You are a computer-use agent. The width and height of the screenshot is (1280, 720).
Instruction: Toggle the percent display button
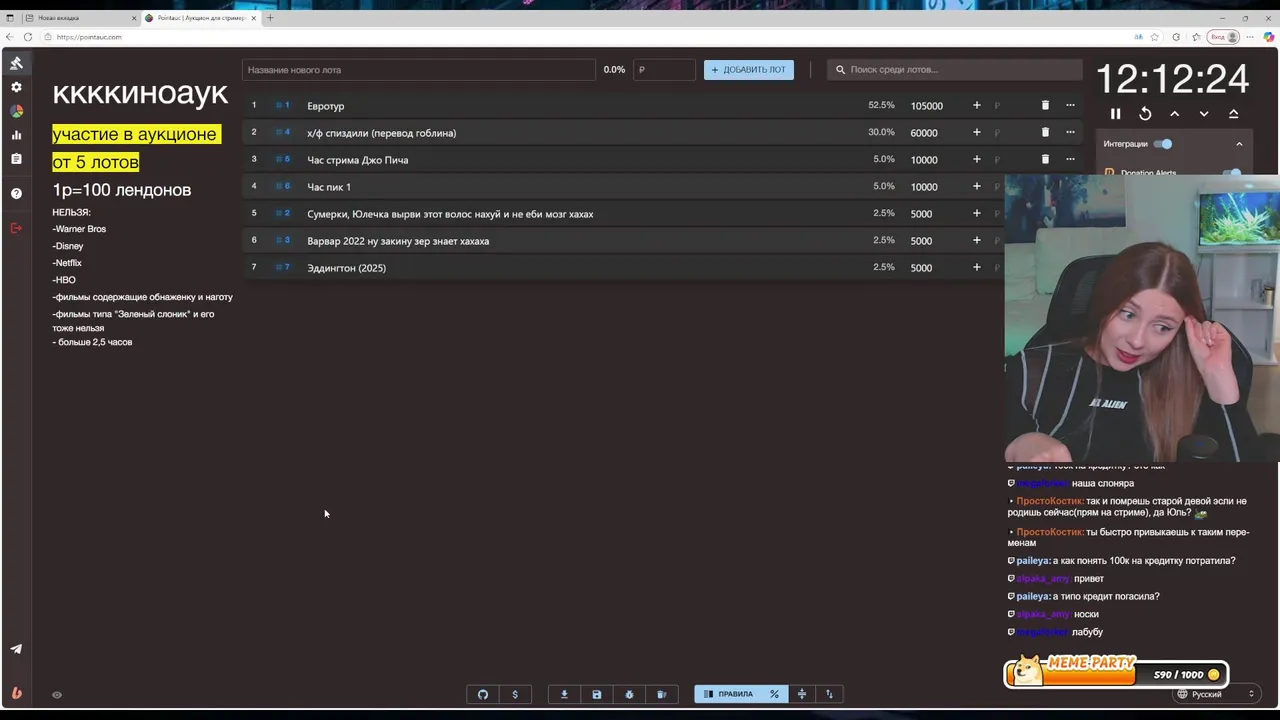pyautogui.click(x=774, y=694)
